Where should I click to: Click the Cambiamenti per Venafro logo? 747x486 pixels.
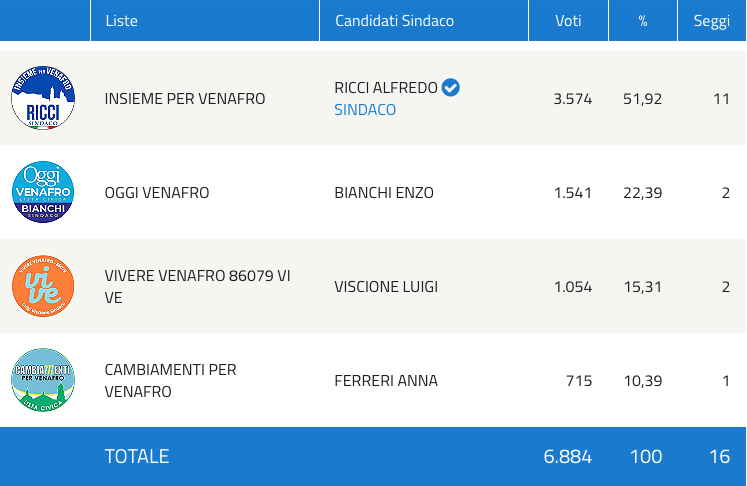[43, 380]
